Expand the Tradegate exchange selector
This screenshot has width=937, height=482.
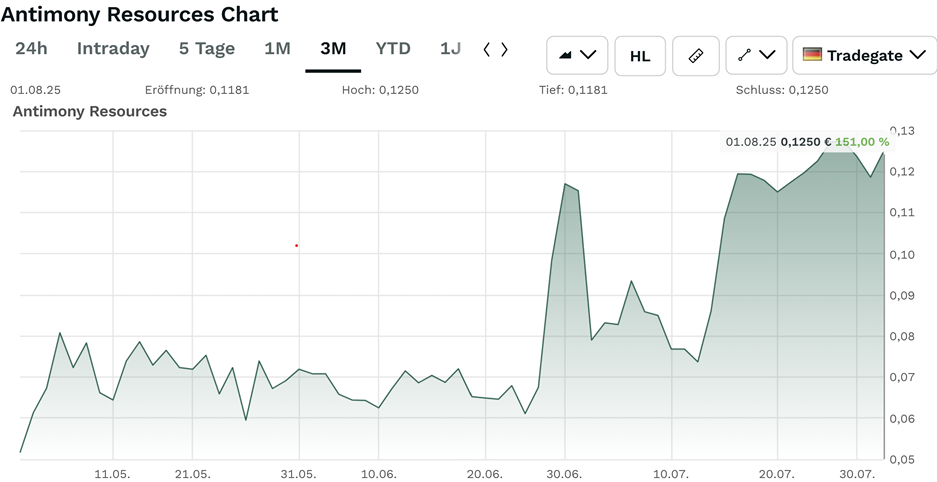coord(864,55)
